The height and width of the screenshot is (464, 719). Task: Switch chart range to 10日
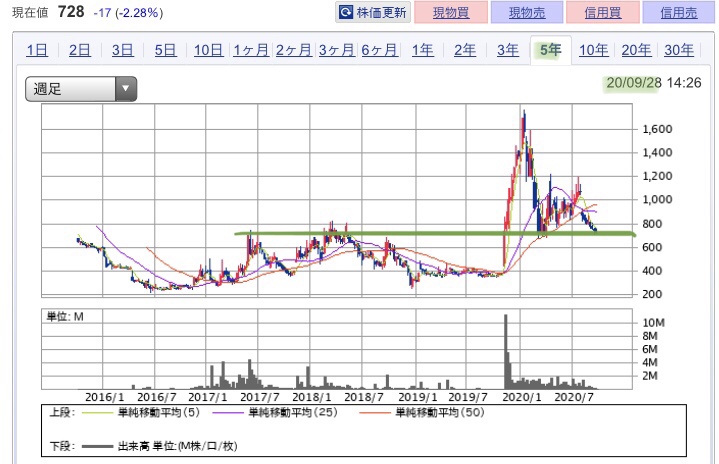[x=208, y=50]
